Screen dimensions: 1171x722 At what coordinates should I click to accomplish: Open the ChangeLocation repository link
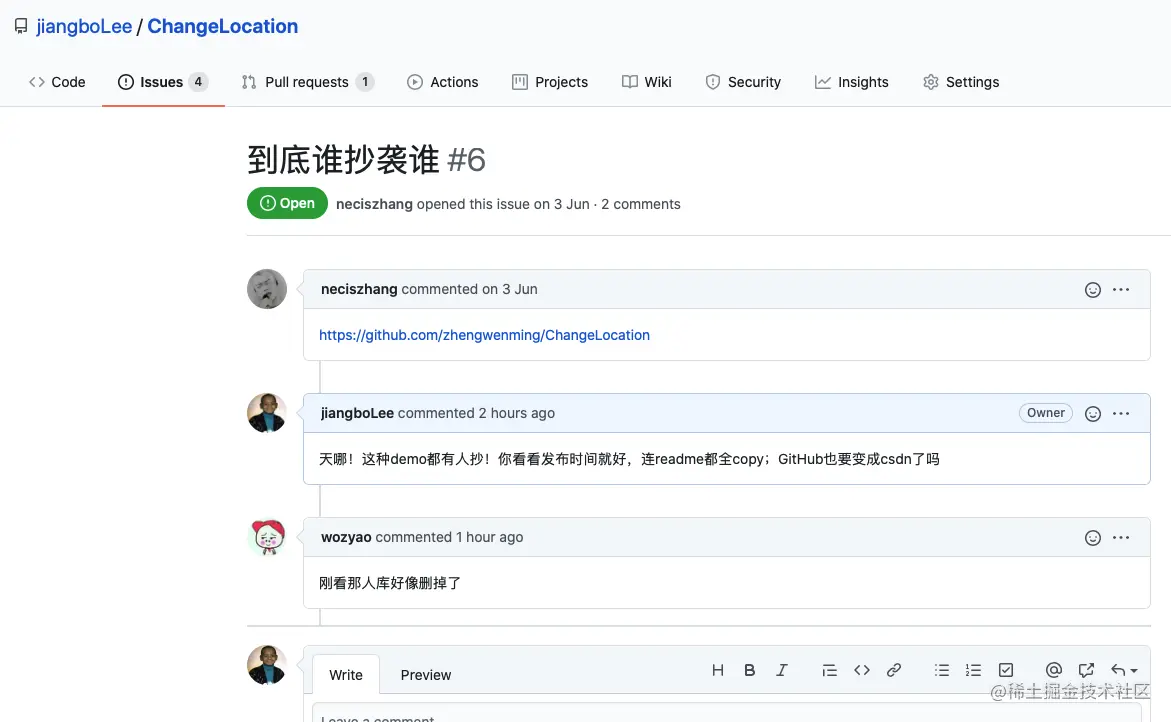tap(223, 26)
